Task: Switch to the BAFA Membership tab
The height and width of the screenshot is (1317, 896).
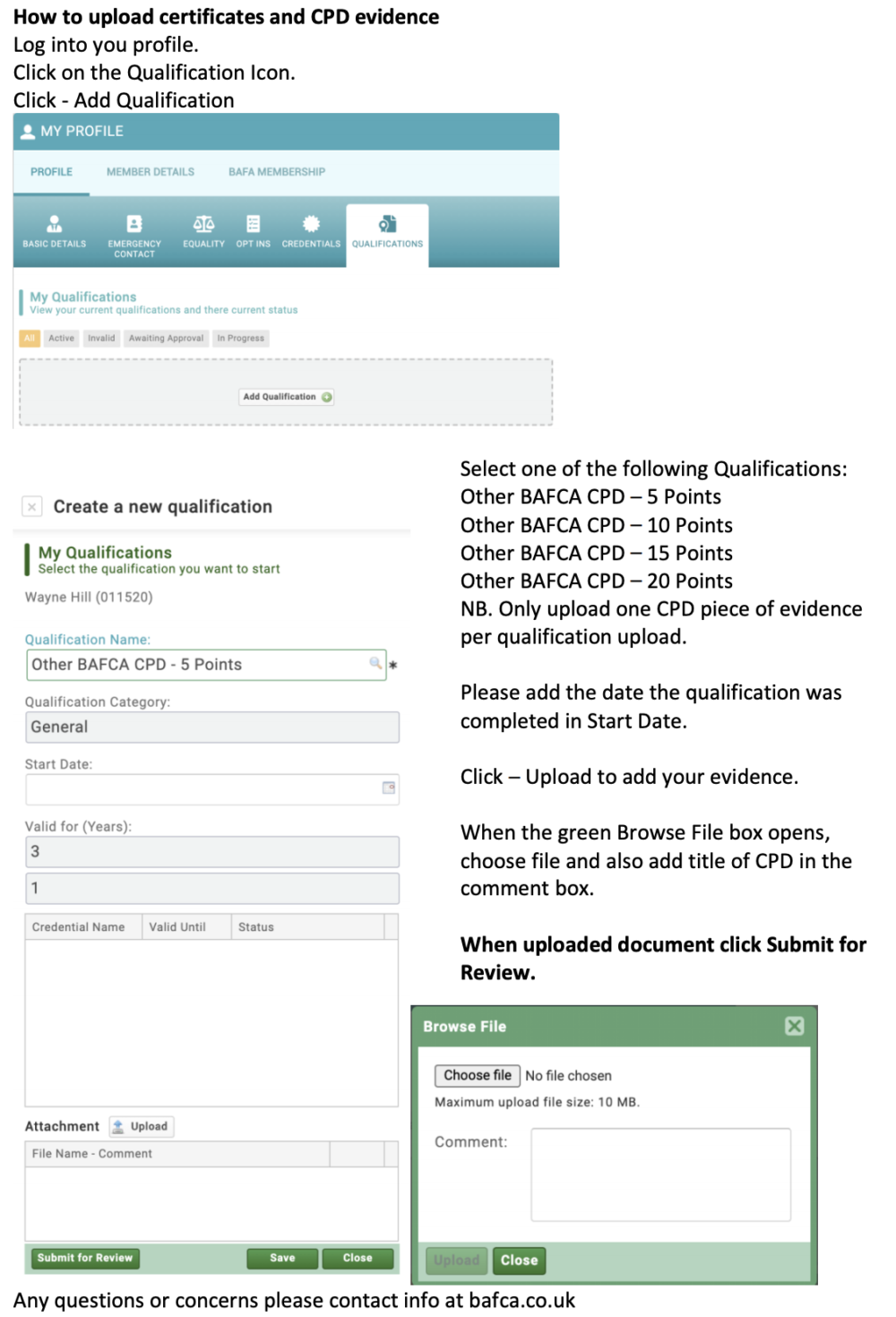Action: 277,172
